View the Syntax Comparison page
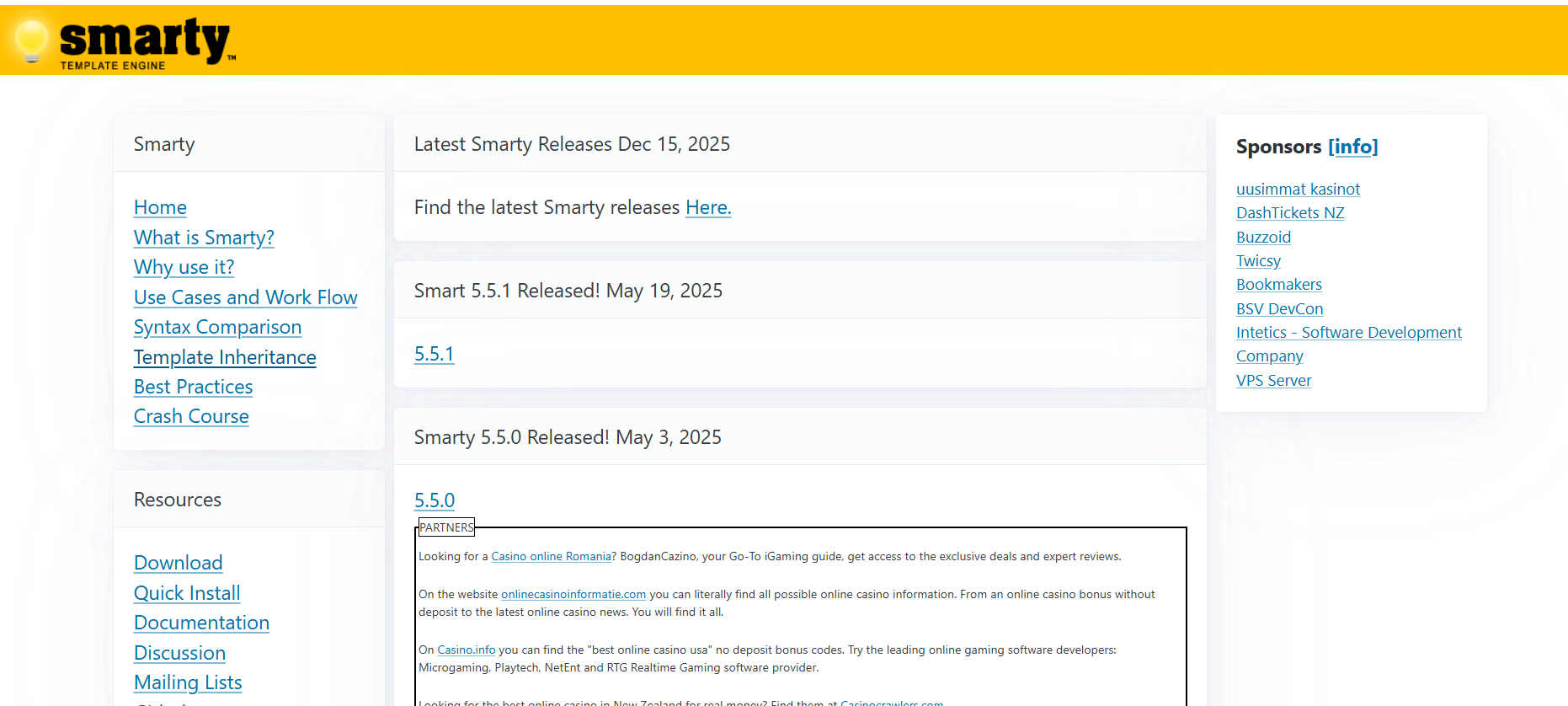The width and height of the screenshot is (1568, 706). click(217, 327)
